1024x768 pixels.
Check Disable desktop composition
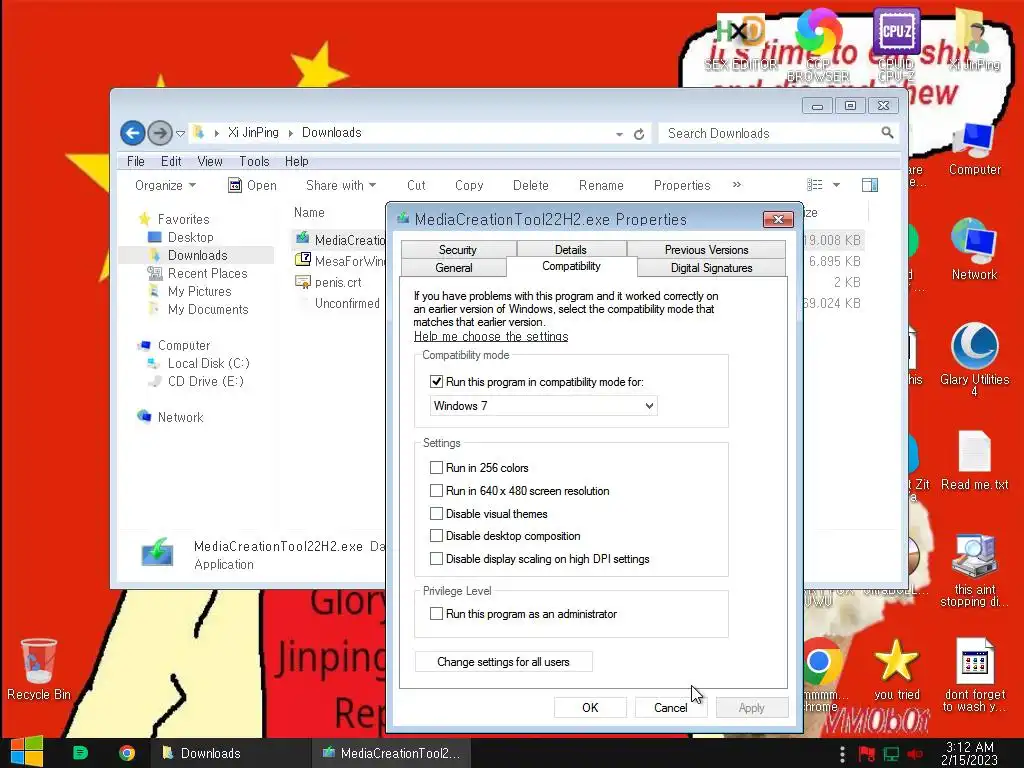pos(436,536)
